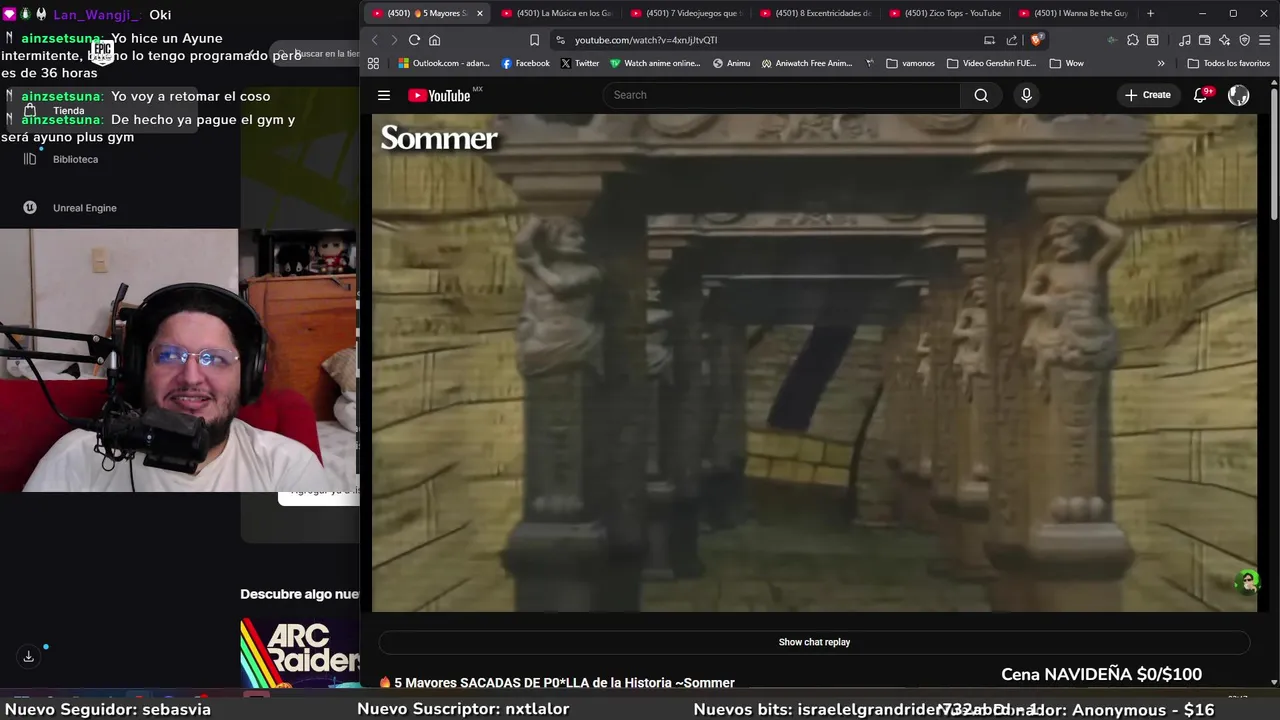Open Watch anime online bookmark
Viewport: 1280px width, 720px height.
(x=655, y=63)
